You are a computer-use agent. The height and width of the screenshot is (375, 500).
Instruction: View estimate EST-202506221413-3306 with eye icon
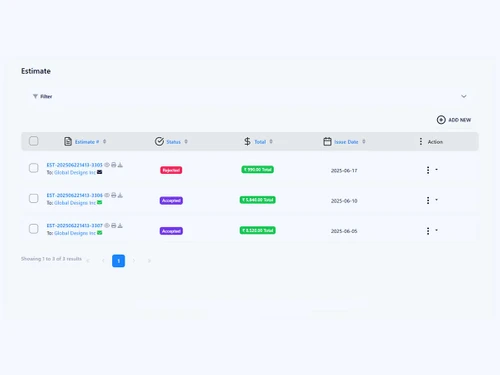pos(107,195)
